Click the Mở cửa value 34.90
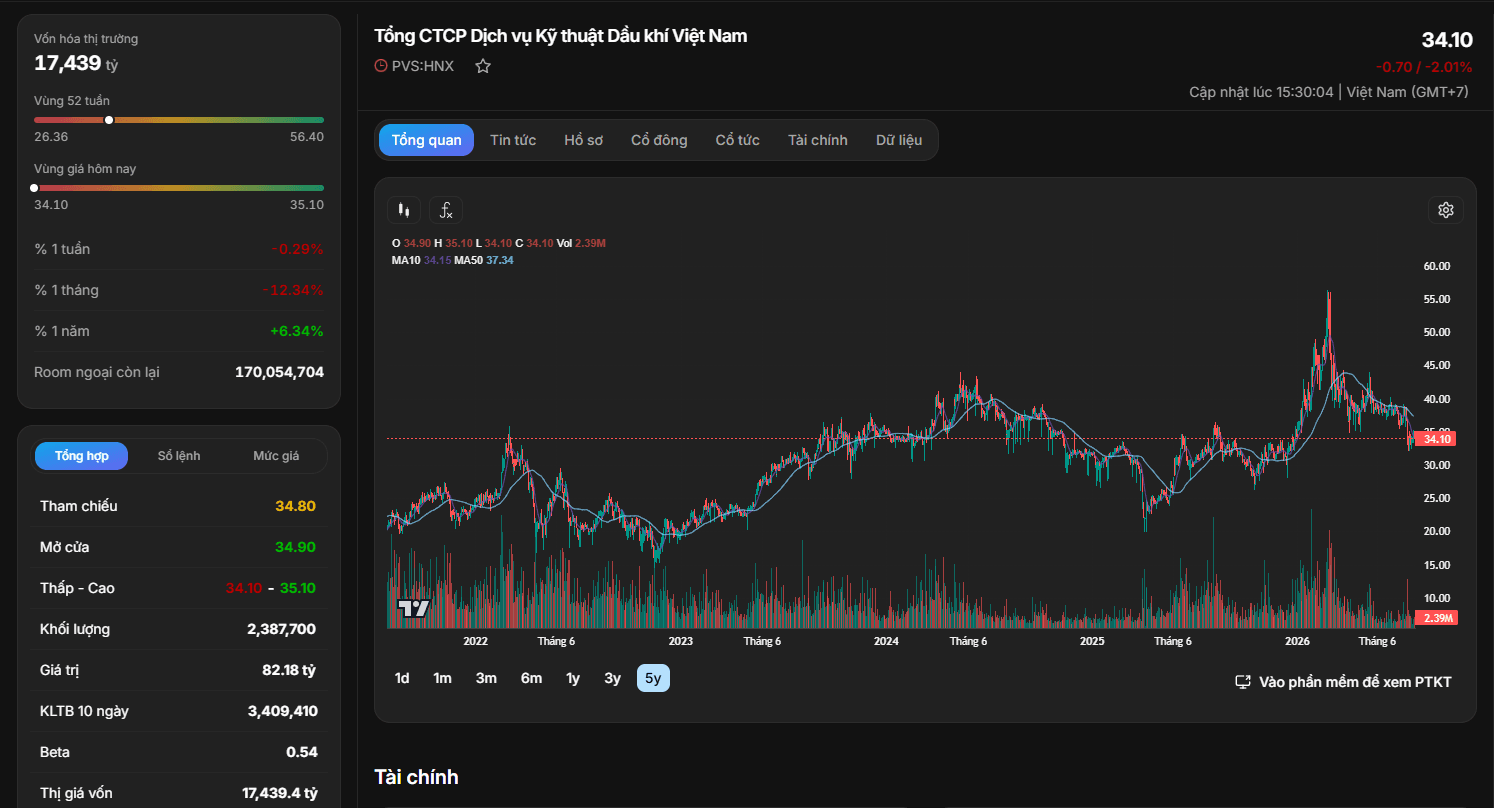Screen dimensions: 1494x808 296,547
